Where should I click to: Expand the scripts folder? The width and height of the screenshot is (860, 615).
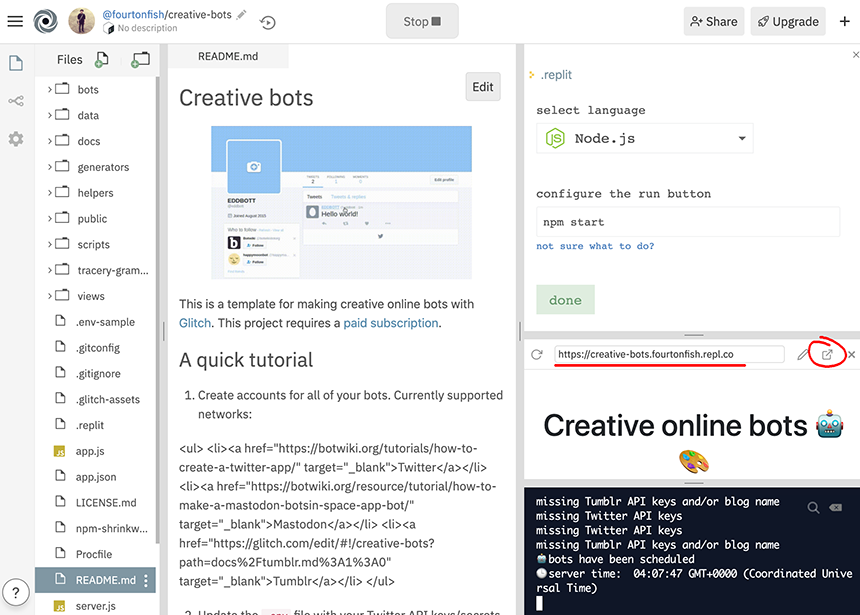49,244
